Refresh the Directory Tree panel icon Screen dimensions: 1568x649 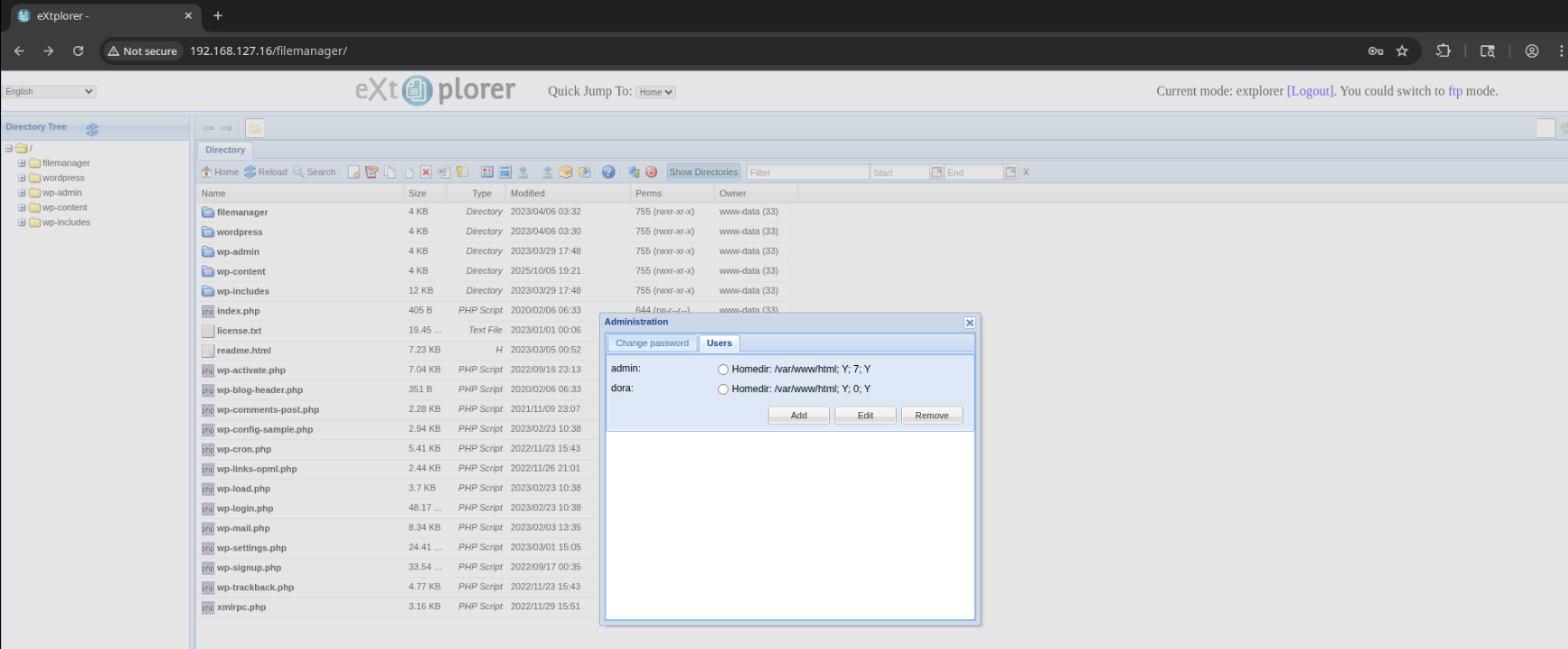[92, 130]
